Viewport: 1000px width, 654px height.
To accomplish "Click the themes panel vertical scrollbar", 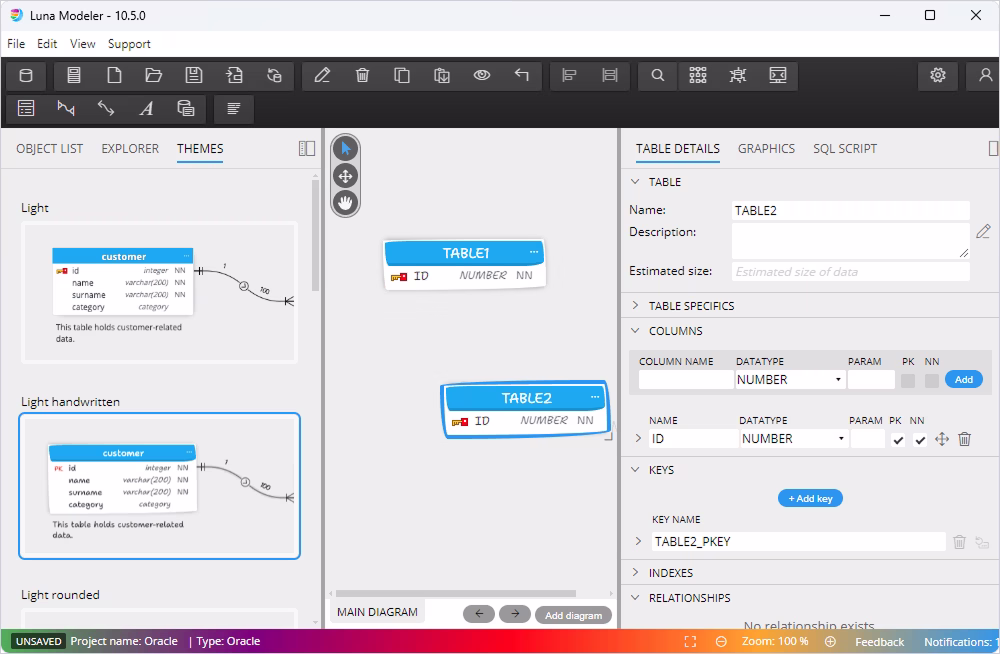I will click(315, 236).
